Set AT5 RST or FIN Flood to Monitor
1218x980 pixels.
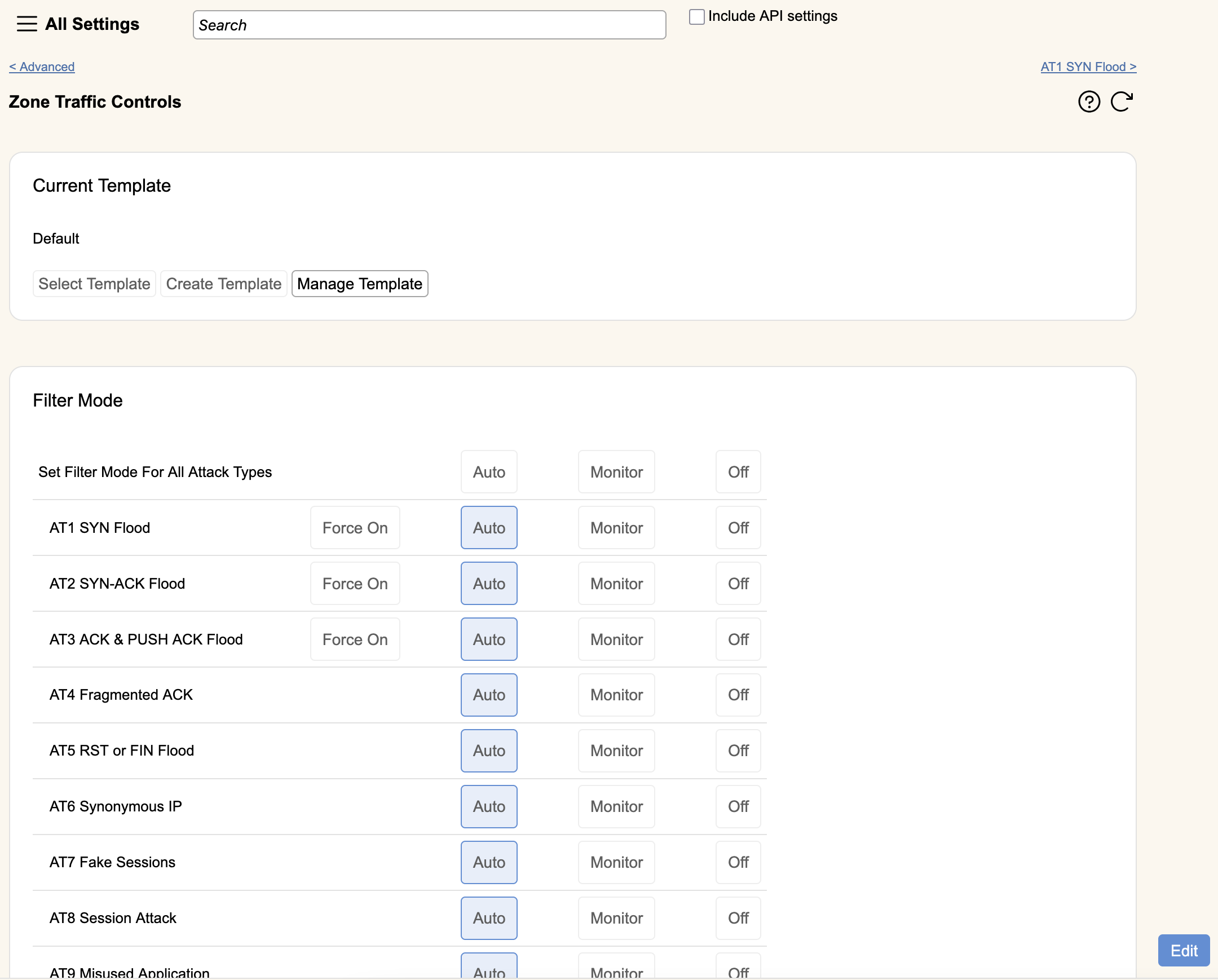616,751
